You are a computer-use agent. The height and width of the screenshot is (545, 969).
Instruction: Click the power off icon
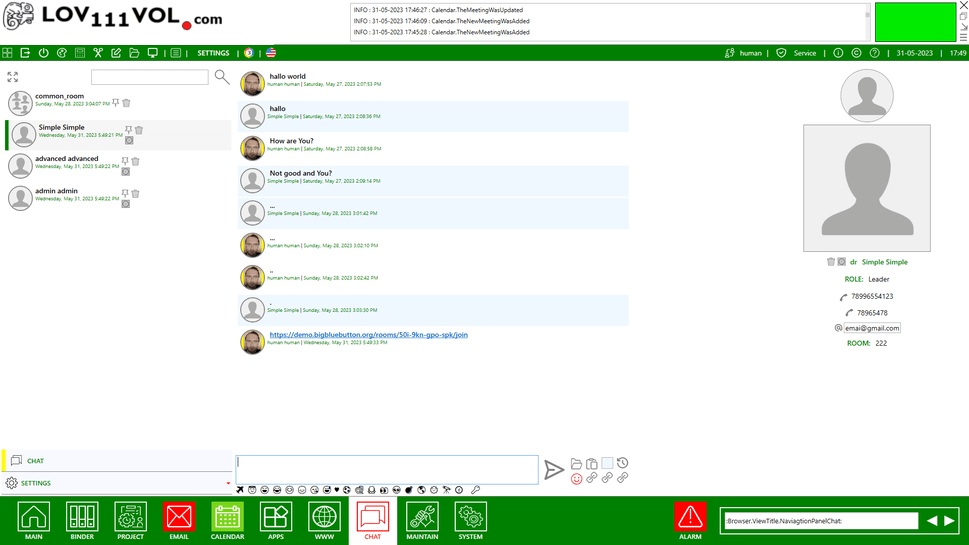coord(43,53)
